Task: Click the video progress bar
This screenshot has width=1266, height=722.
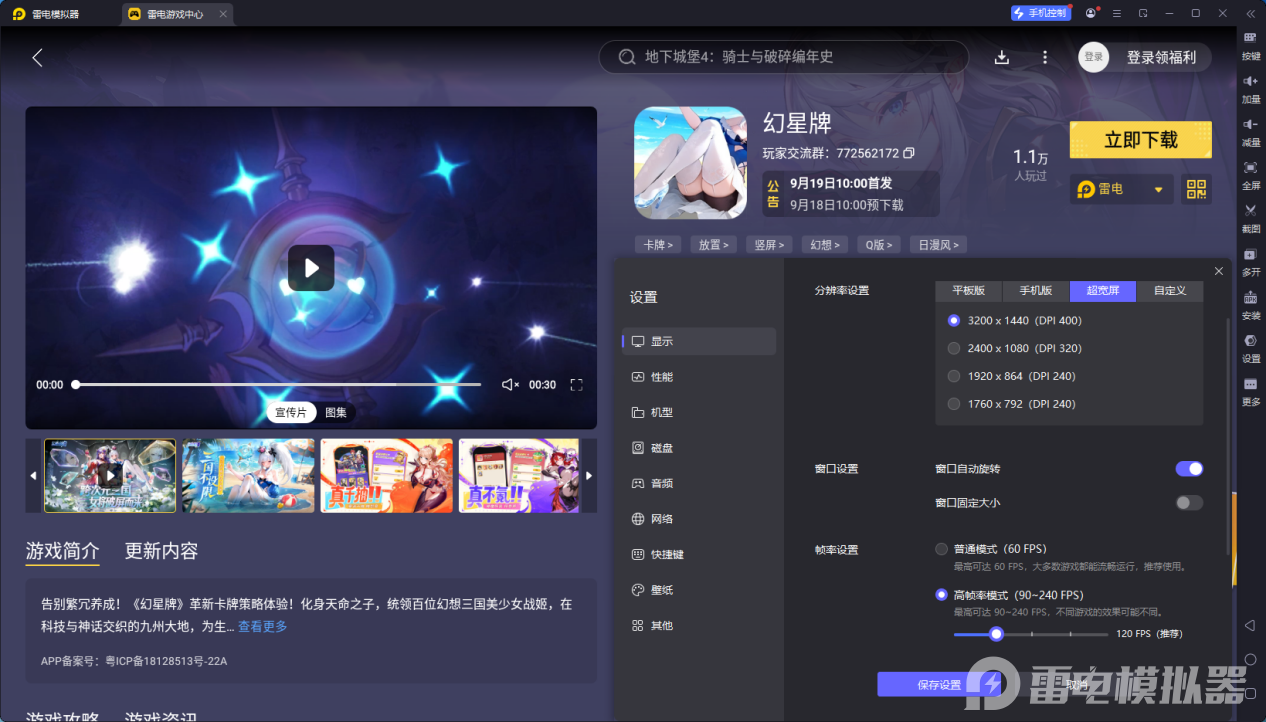Action: click(276, 385)
